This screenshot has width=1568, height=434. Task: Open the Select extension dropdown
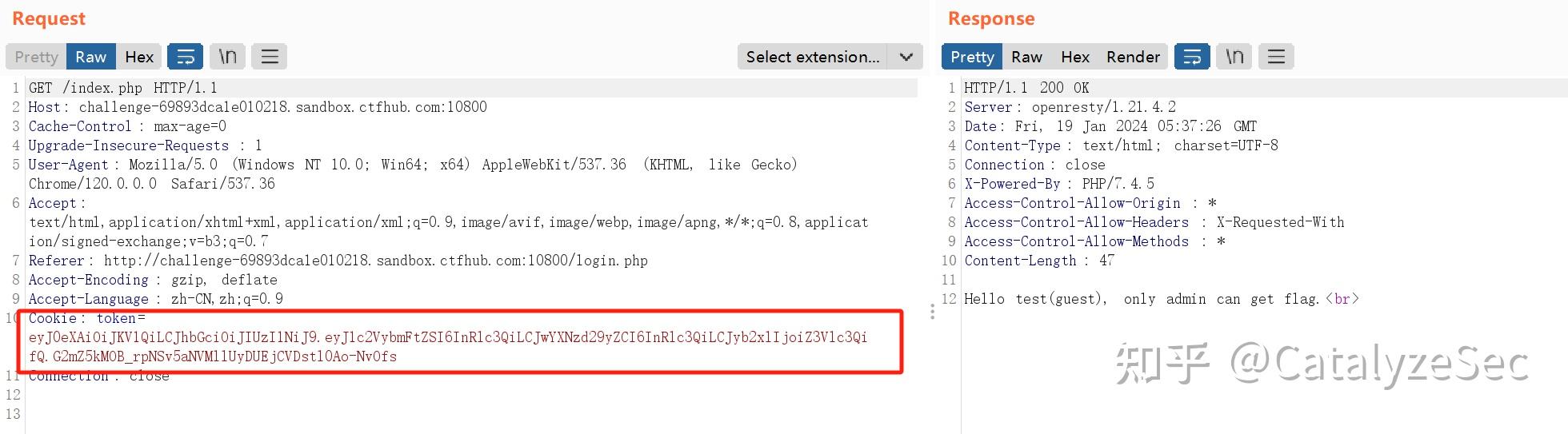click(x=812, y=57)
